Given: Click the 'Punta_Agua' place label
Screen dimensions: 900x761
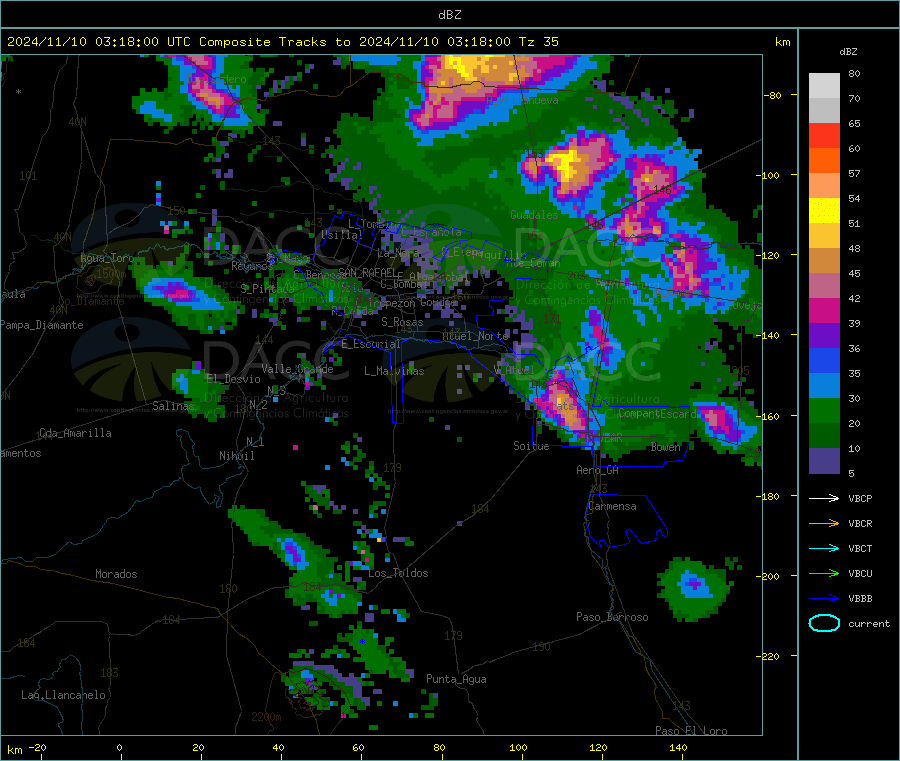Looking at the screenshot, I should click(456, 679).
